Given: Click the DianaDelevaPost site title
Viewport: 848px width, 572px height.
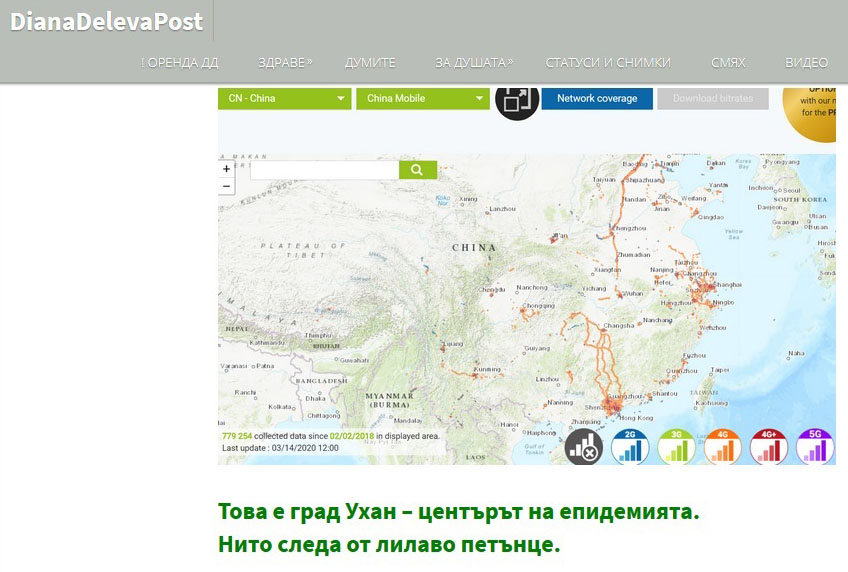Looking at the screenshot, I should point(106,21).
